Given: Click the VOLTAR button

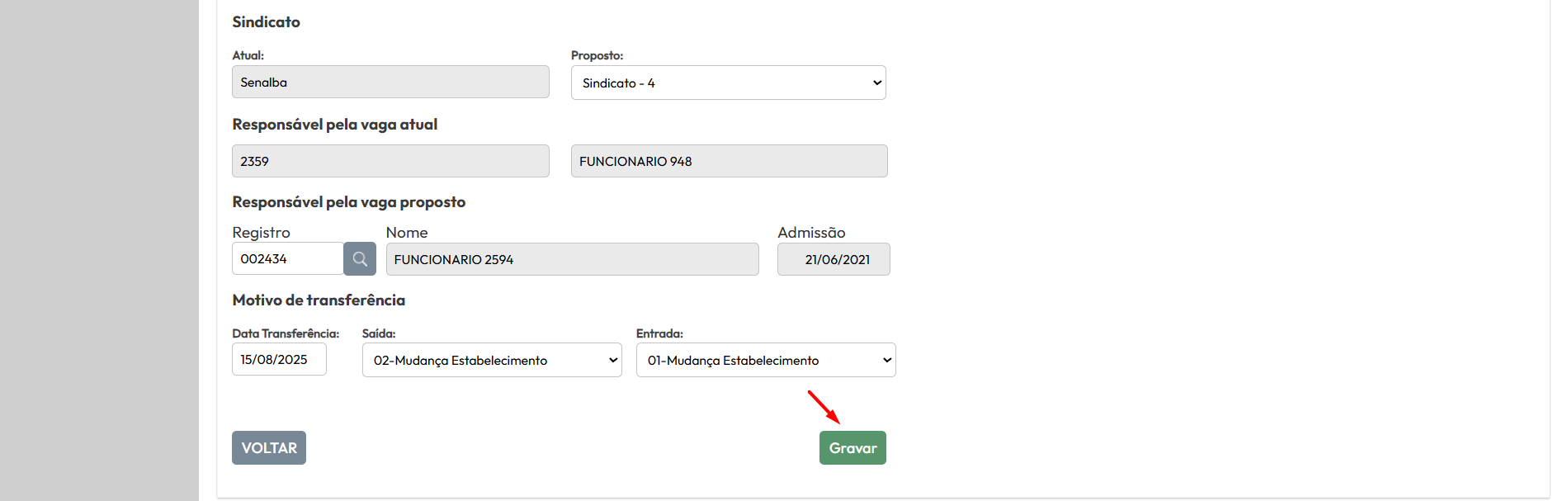Looking at the screenshot, I should (269, 448).
